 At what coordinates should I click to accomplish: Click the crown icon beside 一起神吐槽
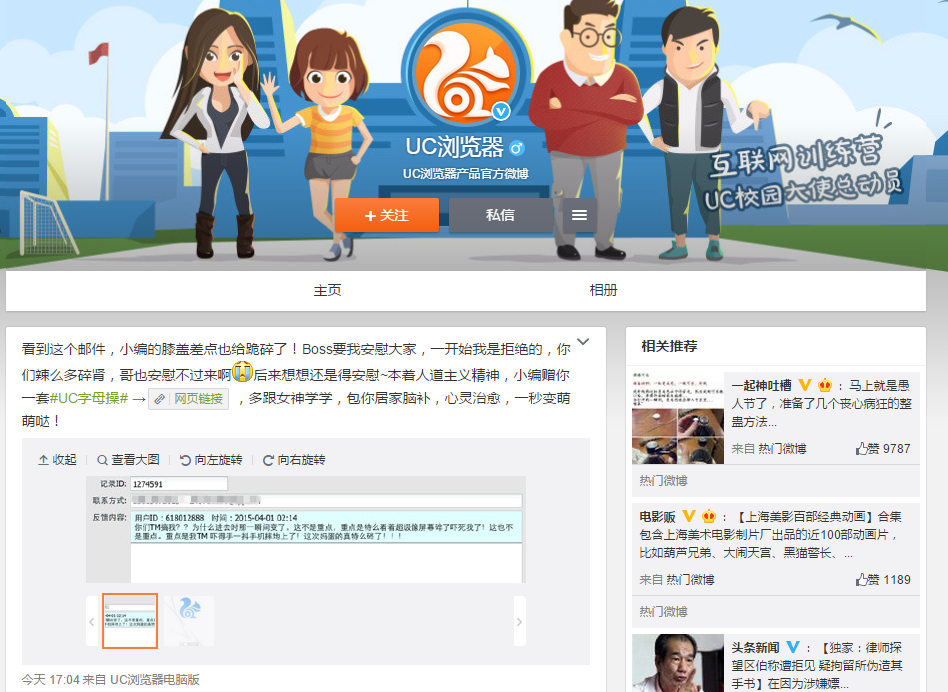pos(825,385)
